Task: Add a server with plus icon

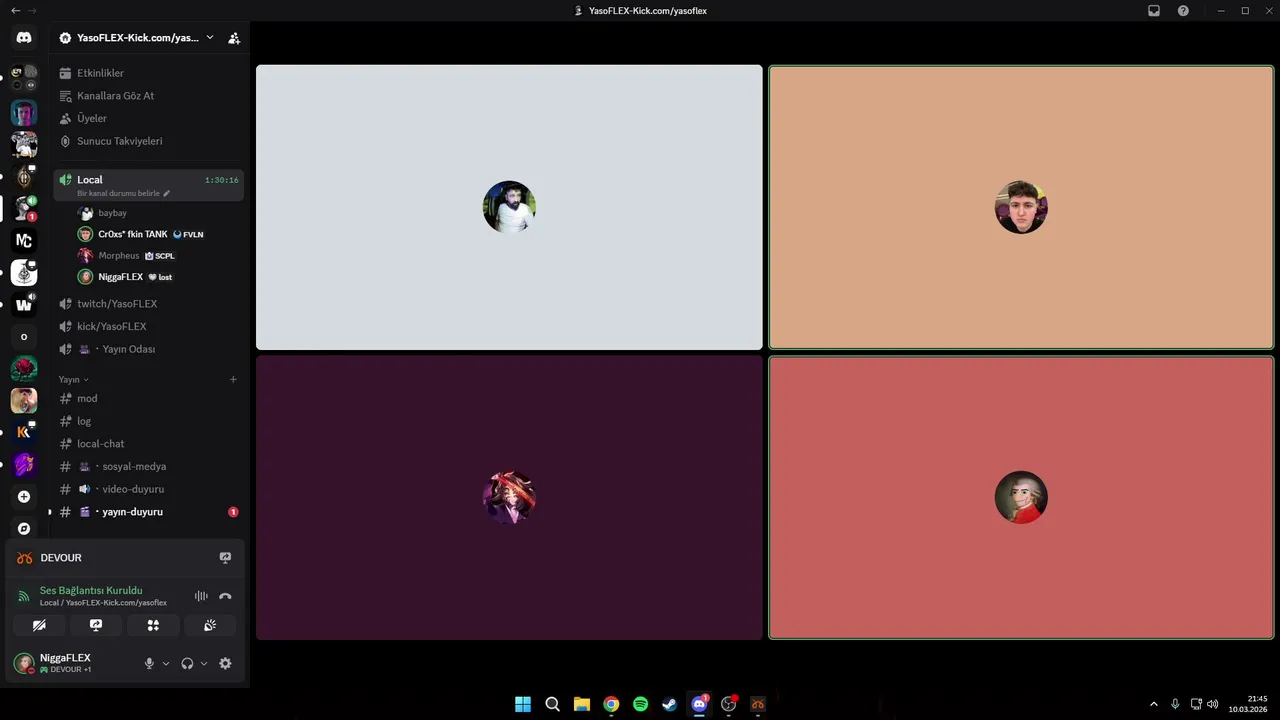Action: [x=24, y=497]
